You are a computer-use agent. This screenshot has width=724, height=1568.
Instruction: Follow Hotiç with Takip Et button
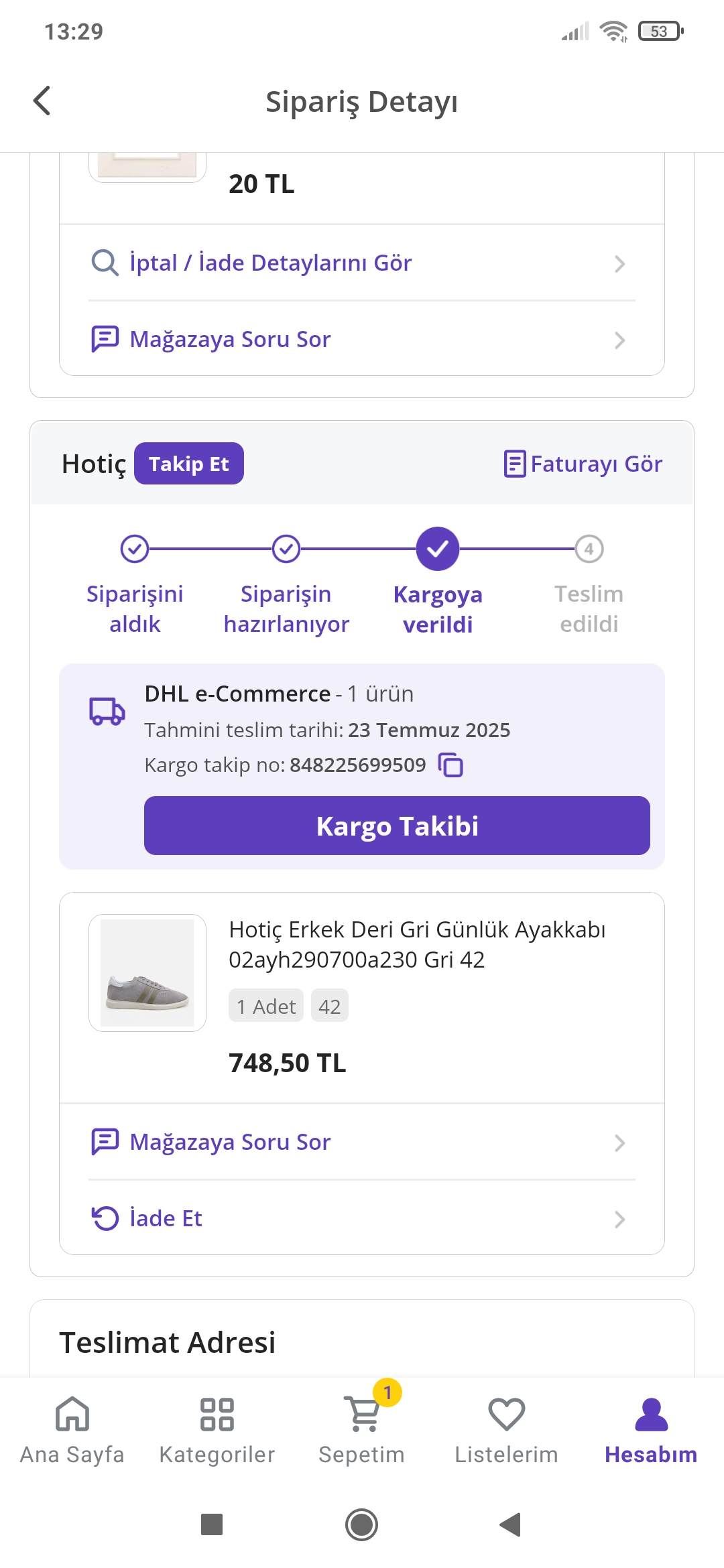[189, 464]
